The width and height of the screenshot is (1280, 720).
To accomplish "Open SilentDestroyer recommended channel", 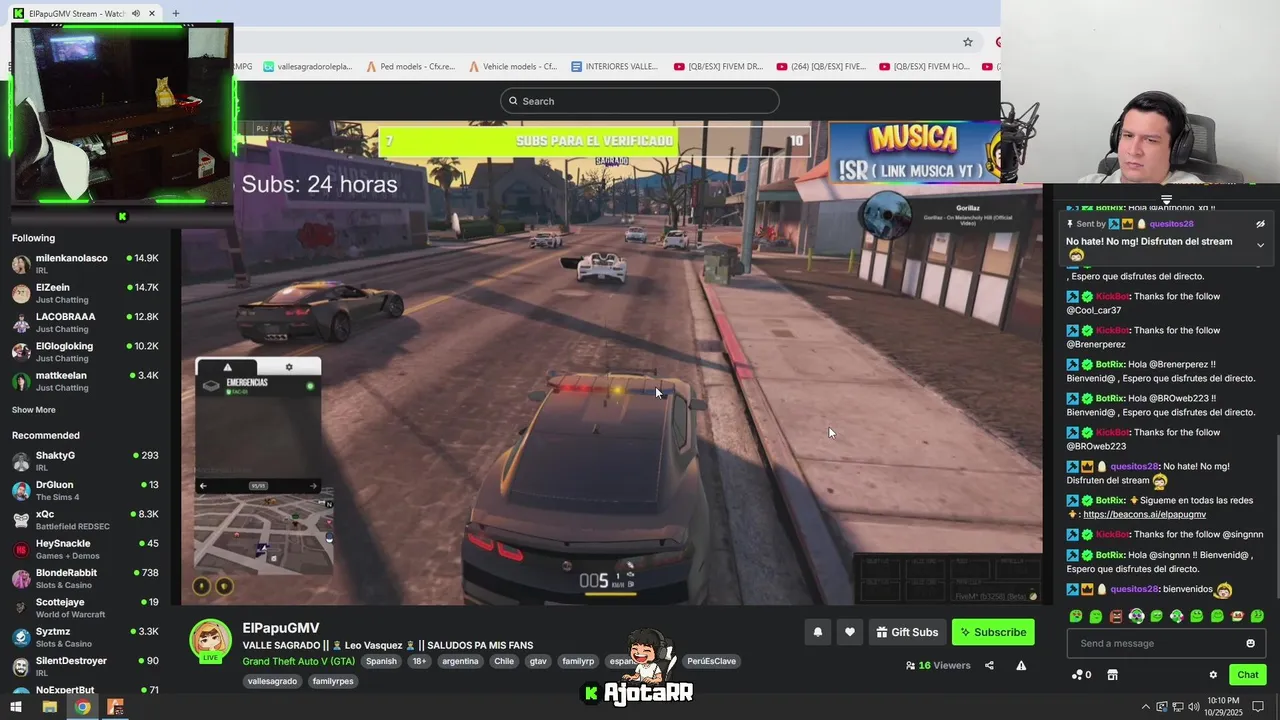I will point(85,667).
